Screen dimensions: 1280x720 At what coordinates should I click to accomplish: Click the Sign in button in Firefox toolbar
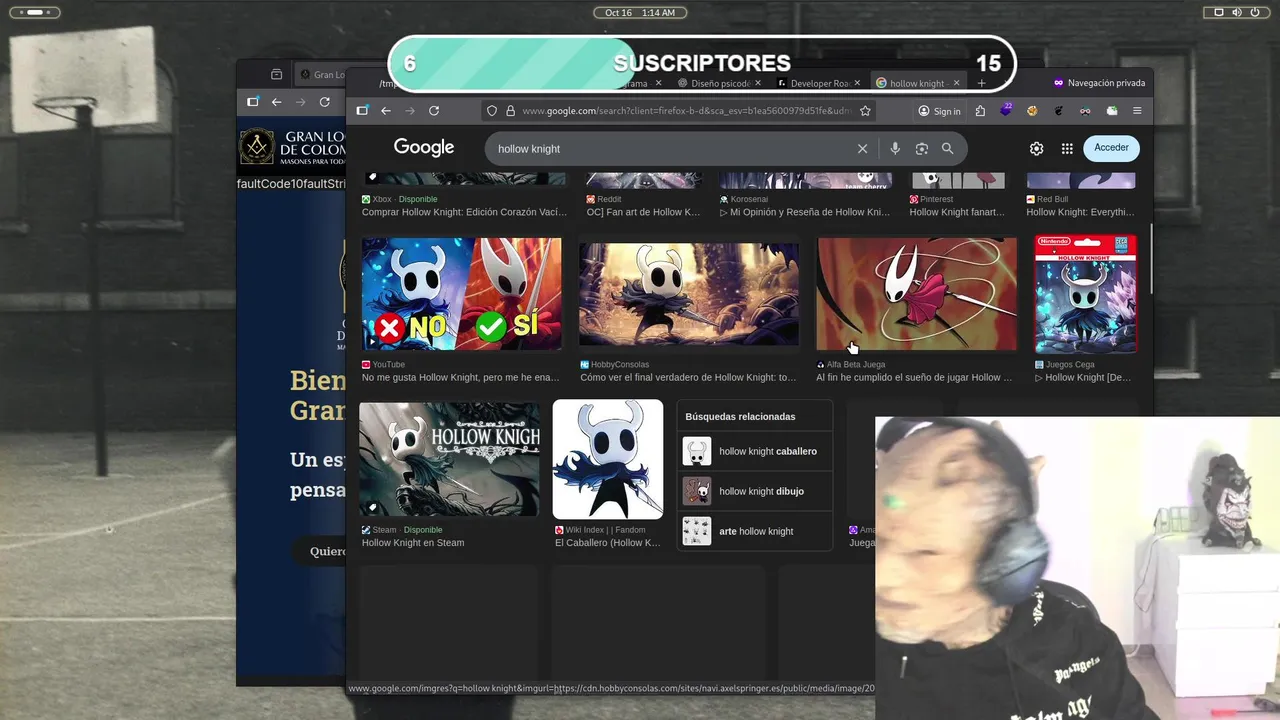pyautogui.click(x=940, y=111)
